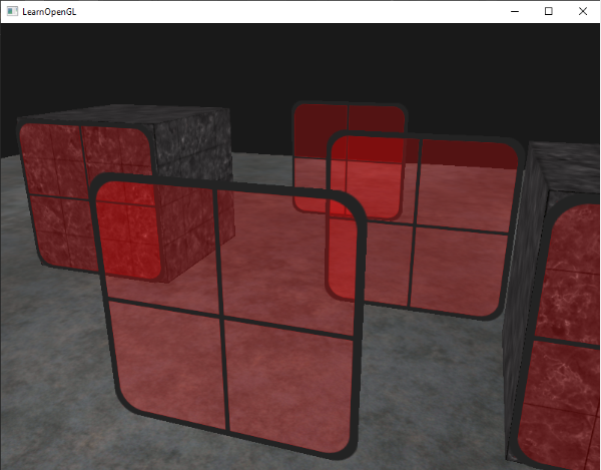Click the LearnOpenGL app icon in the title bar
Image resolution: width=601 pixels, height=470 pixels.
point(12,12)
